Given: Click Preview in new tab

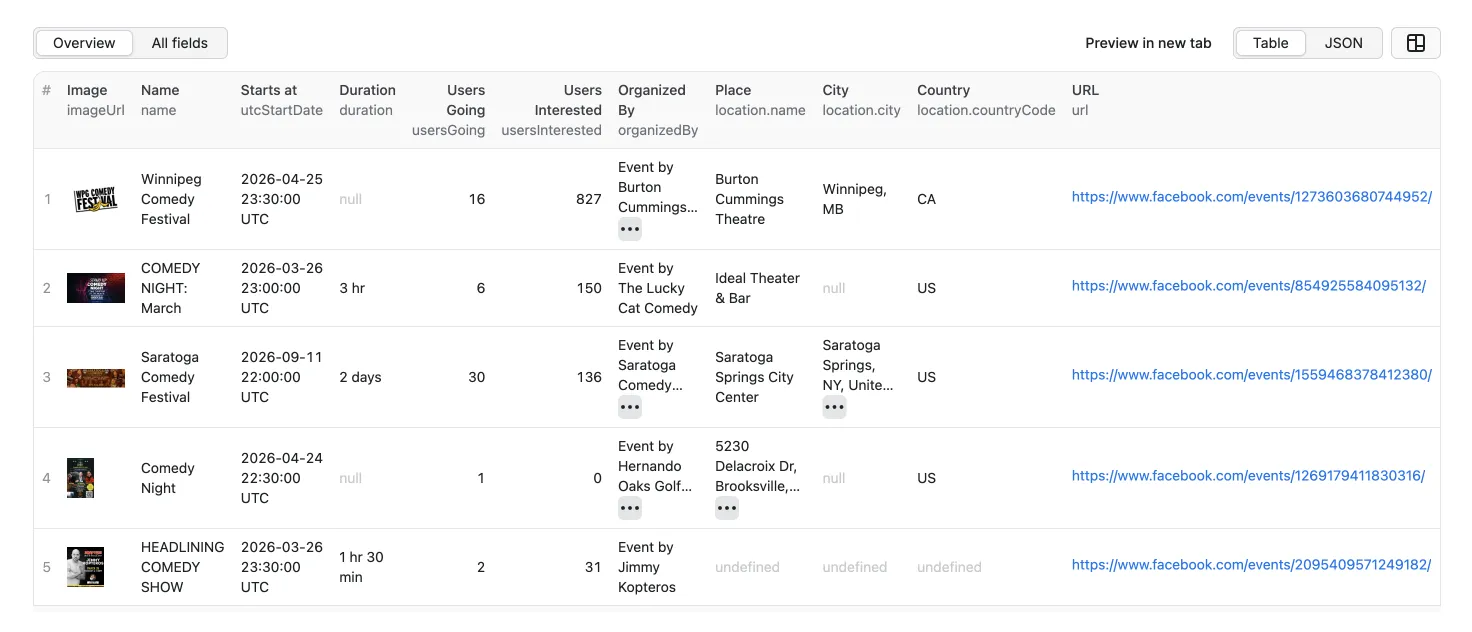Looking at the screenshot, I should point(1148,43).
